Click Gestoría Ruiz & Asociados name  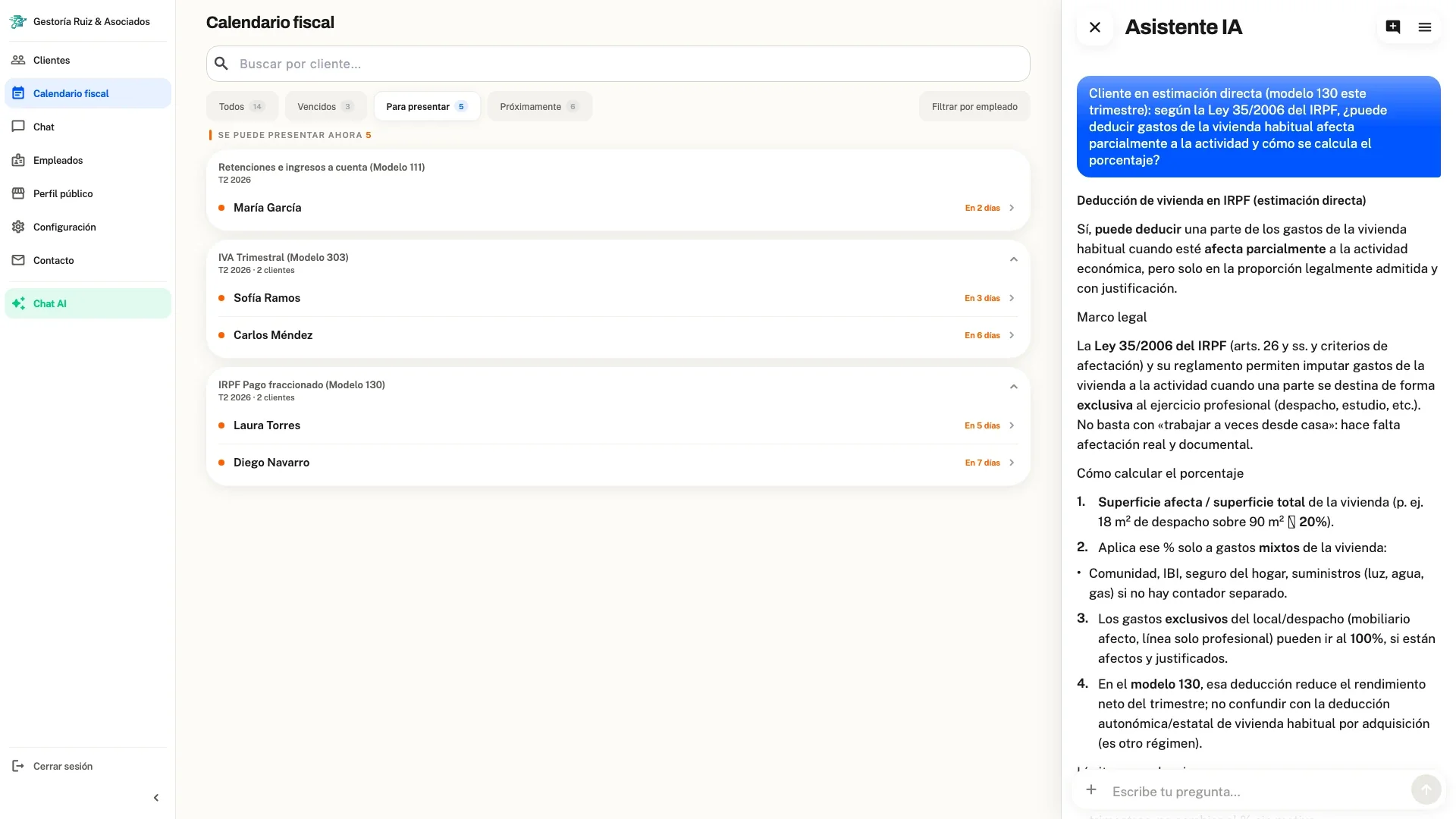[92, 21]
